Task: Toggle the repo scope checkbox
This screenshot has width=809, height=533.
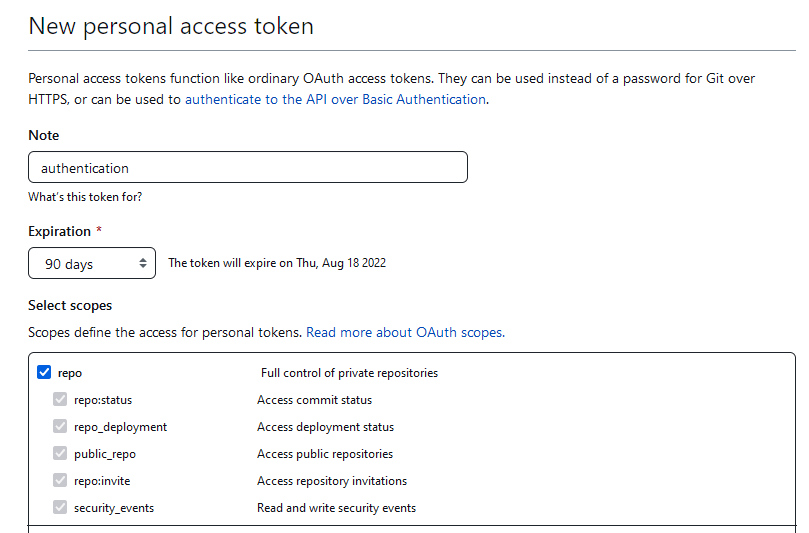Action: click(44, 373)
